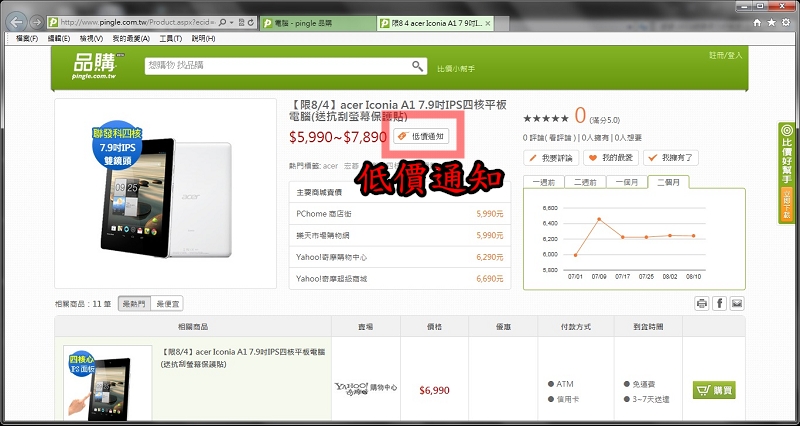Image resolution: width=800 pixels, height=426 pixels.
Task: Open the 工具(T) menu
Action: (x=171, y=39)
